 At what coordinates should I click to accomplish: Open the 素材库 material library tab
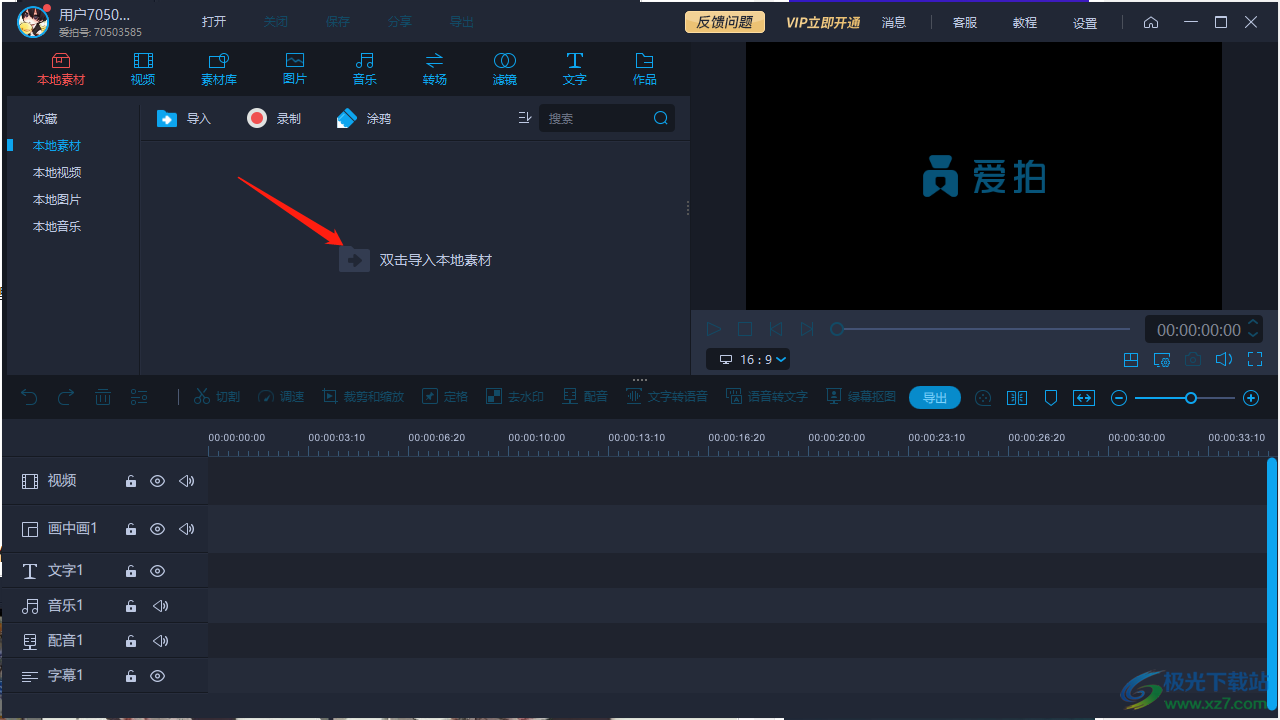[x=219, y=69]
